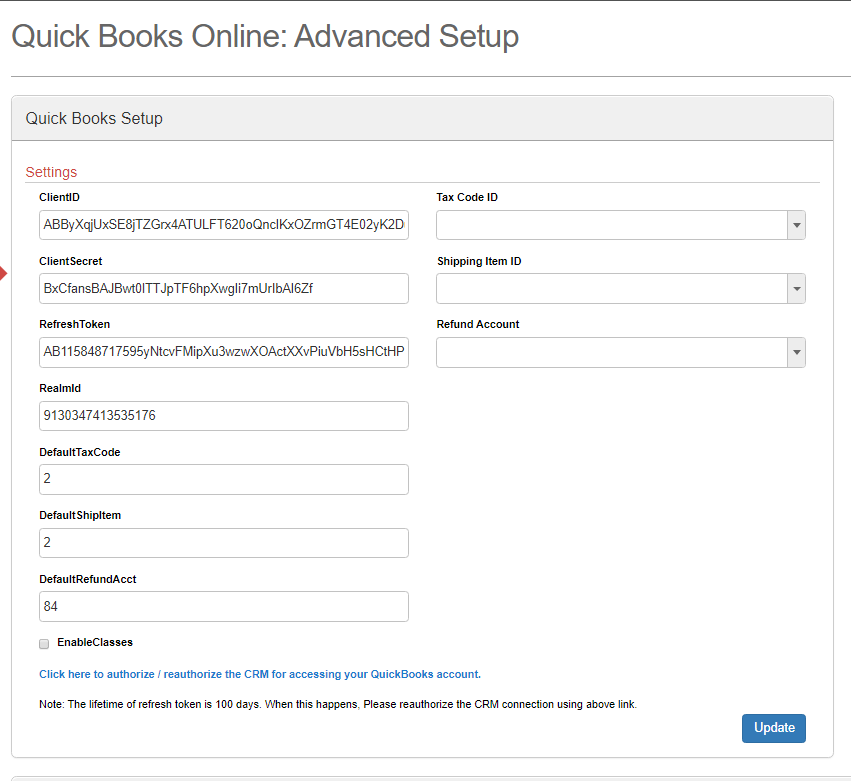851x781 pixels.
Task: Click the refresh token lifetime note text
Action: coord(338,704)
